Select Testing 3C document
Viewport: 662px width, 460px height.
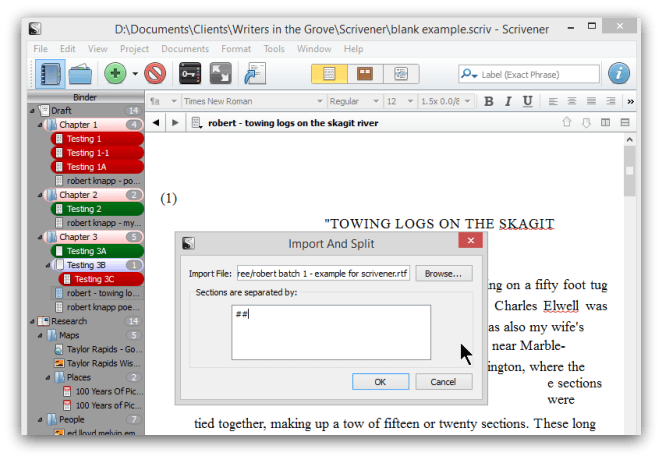point(101,279)
